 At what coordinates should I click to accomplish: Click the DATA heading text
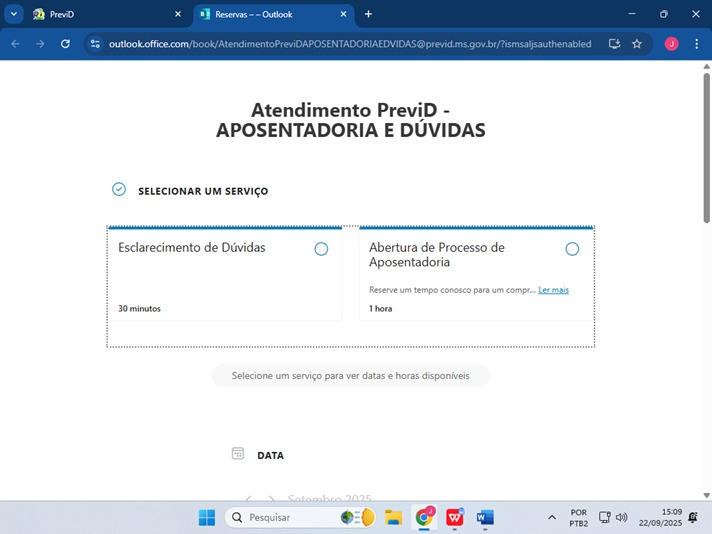click(x=270, y=455)
